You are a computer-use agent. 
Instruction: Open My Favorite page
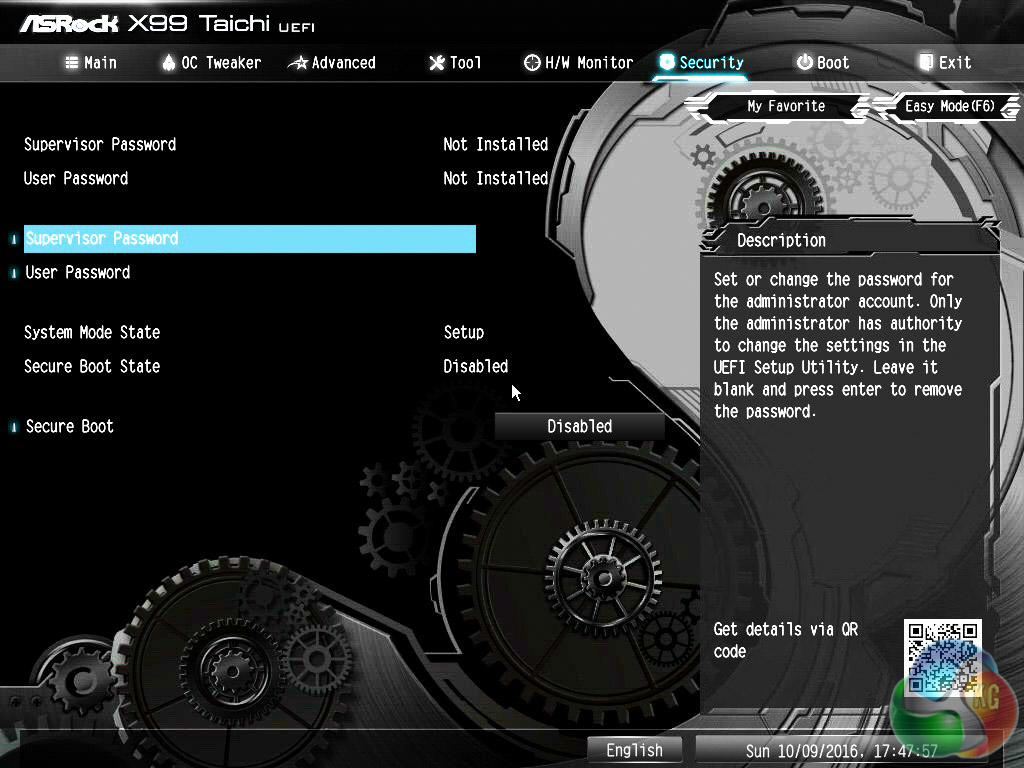click(786, 106)
